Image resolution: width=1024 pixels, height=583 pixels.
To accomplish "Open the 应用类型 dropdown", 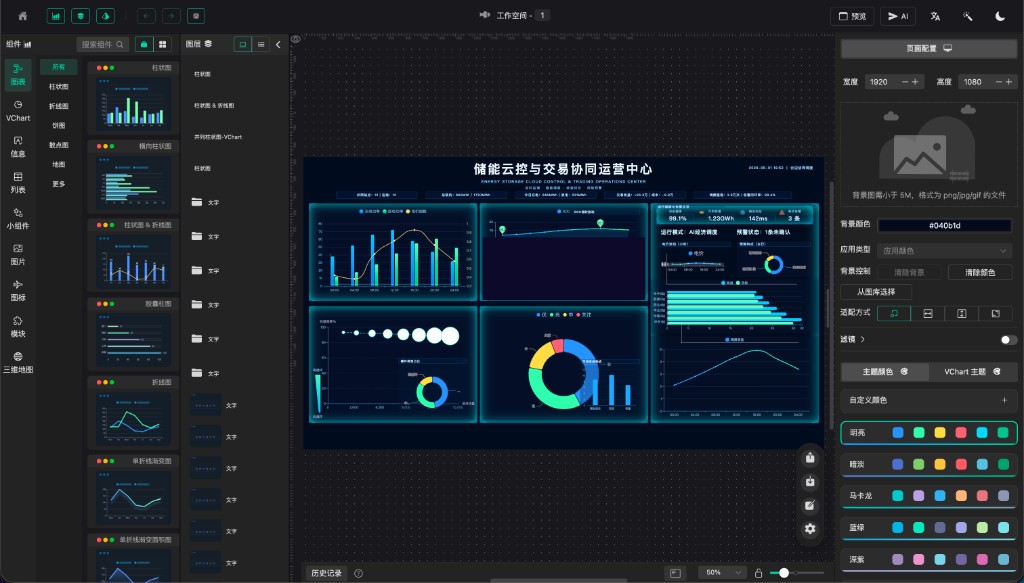I will (x=944, y=251).
